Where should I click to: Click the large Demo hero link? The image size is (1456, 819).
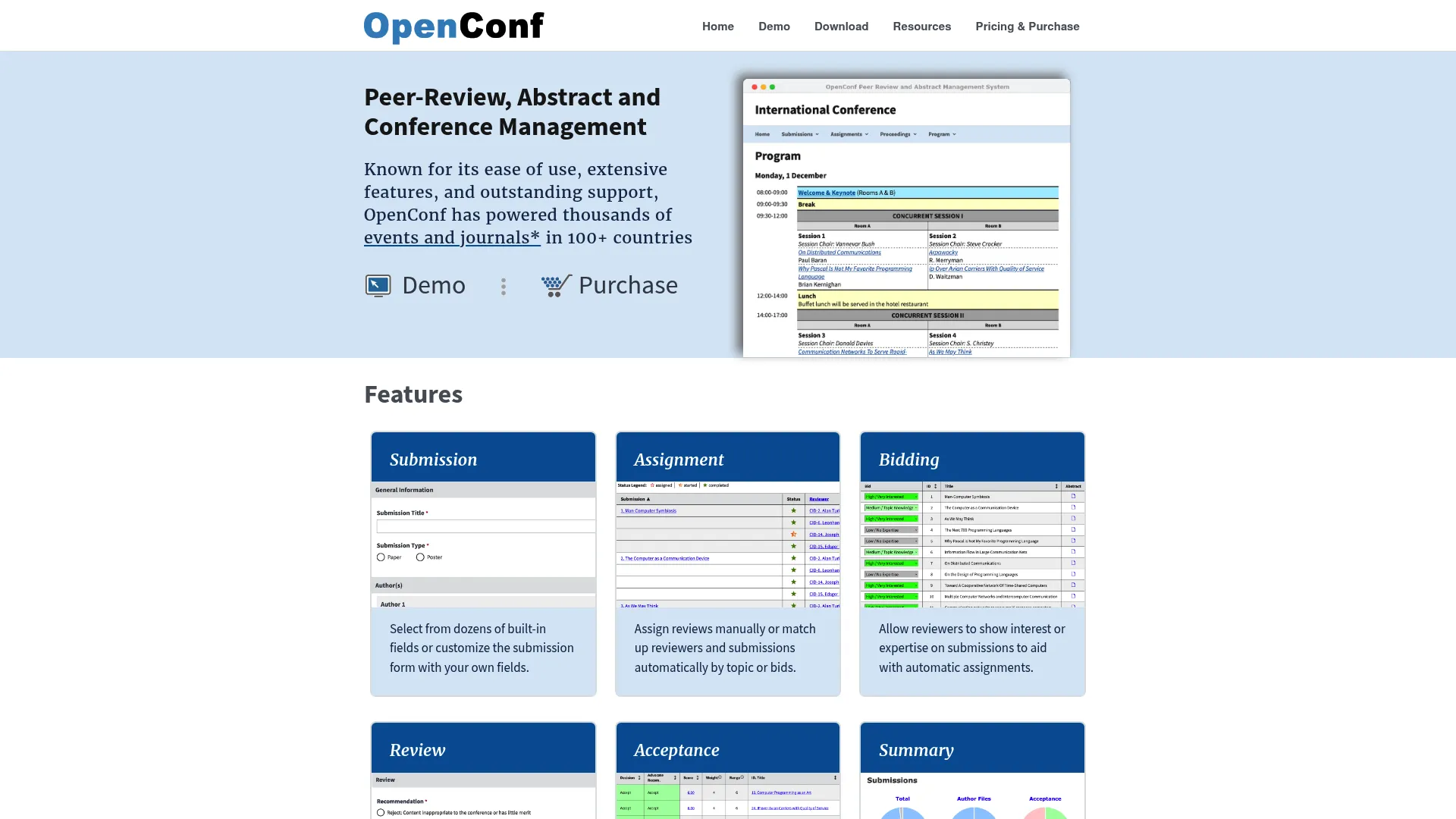433,285
